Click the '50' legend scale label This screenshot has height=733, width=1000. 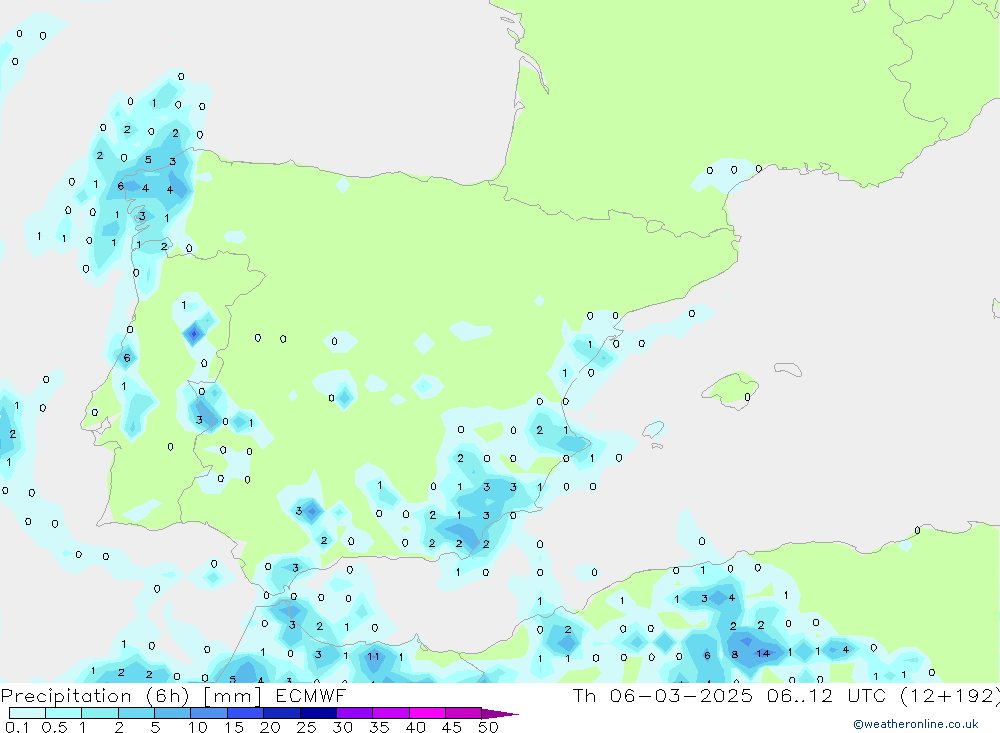489,727
